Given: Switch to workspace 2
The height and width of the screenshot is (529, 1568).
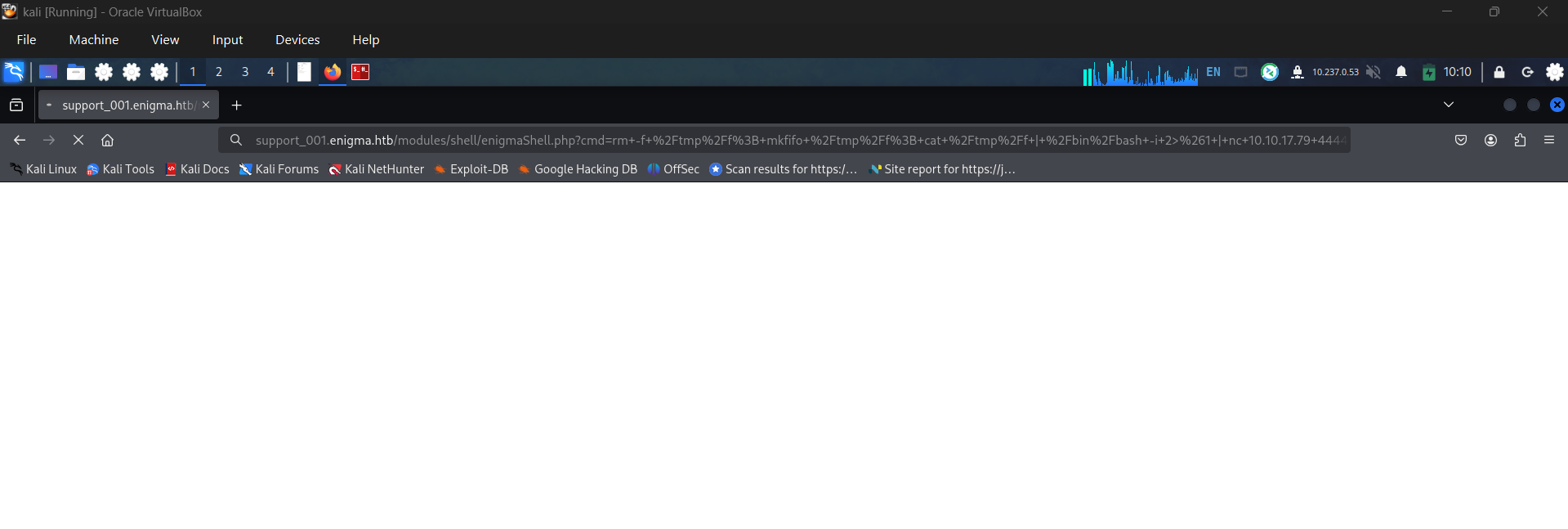Looking at the screenshot, I should pyautogui.click(x=219, y=72).
